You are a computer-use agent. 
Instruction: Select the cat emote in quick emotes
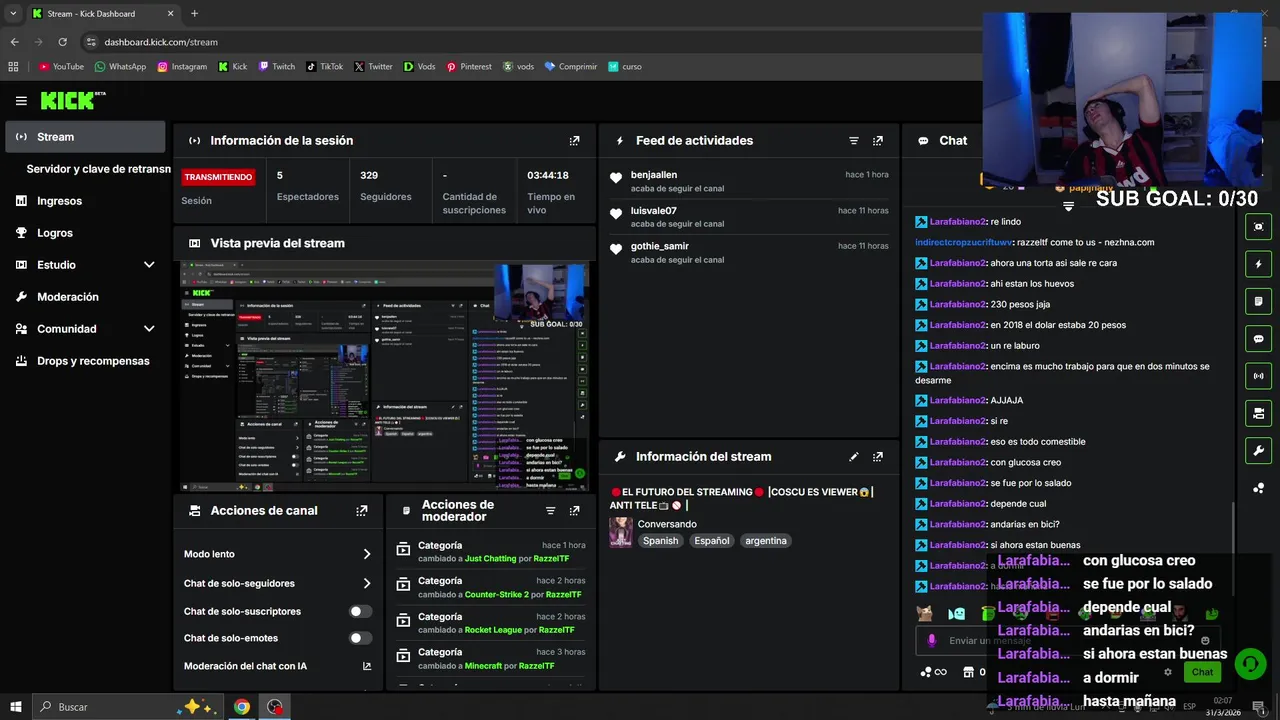(926, 613)
